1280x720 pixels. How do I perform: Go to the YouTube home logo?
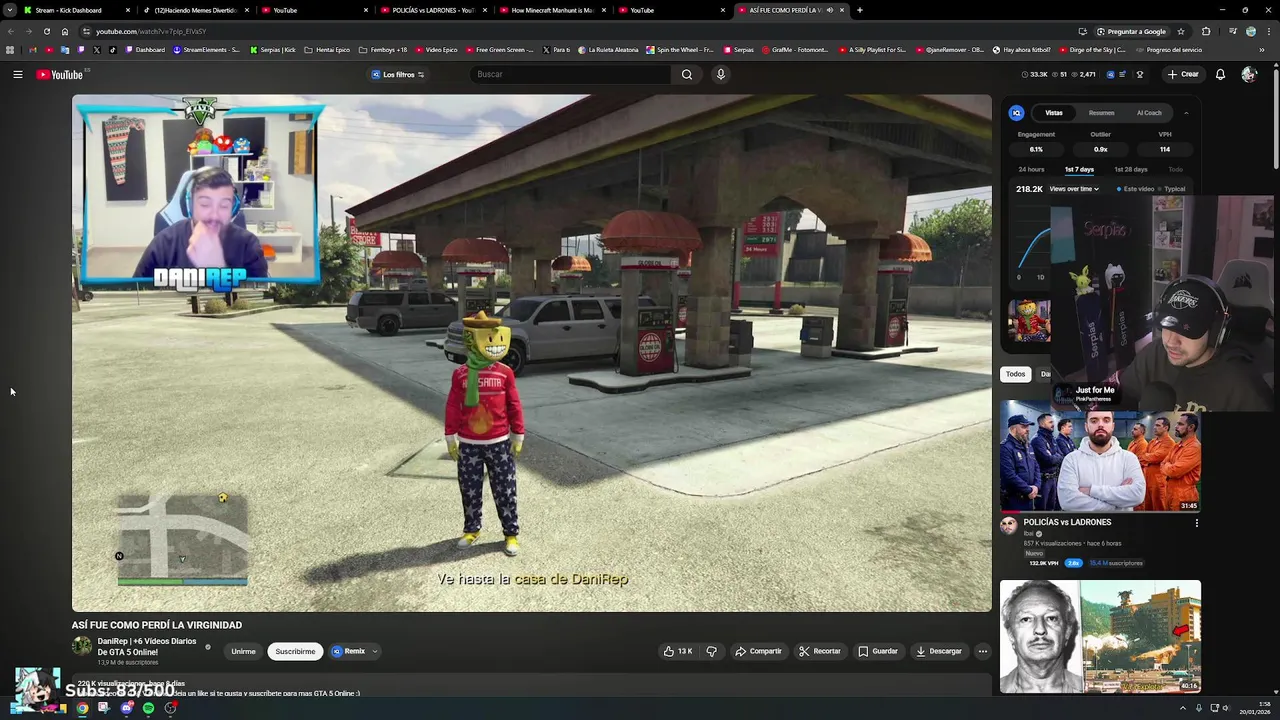click(60, 74)
